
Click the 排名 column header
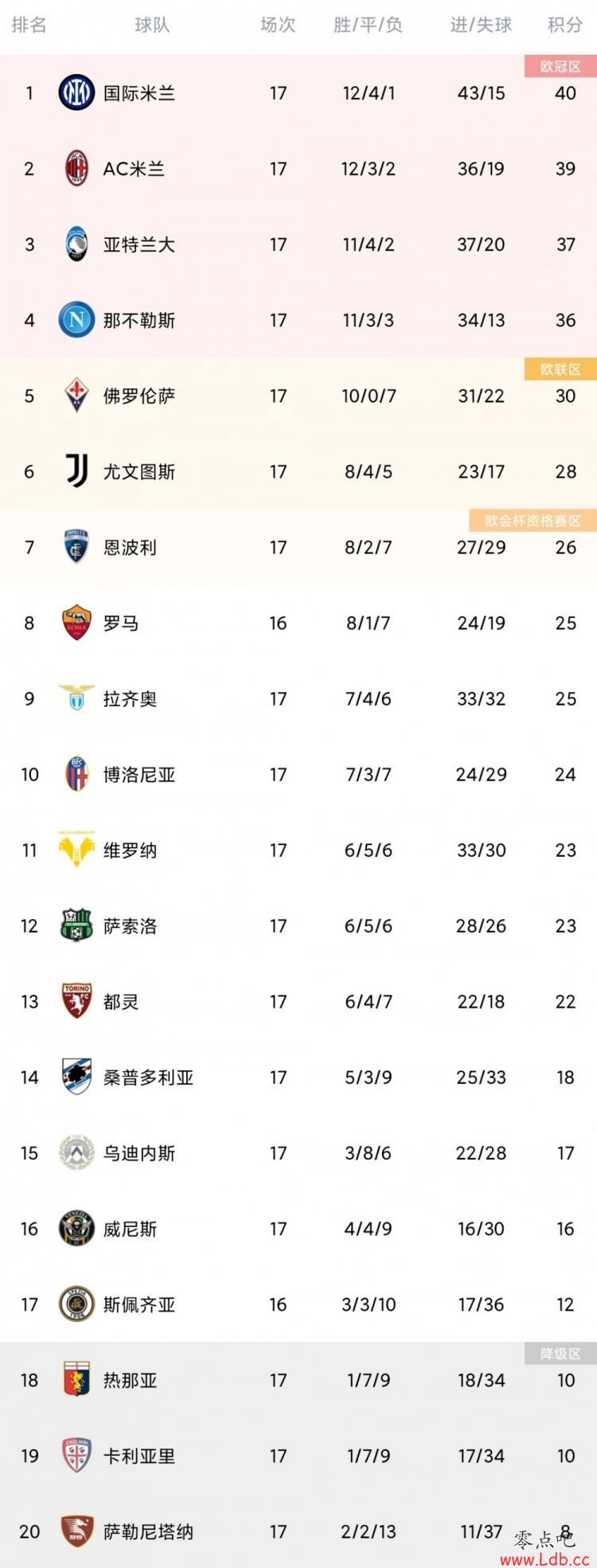tap(29, 25)
